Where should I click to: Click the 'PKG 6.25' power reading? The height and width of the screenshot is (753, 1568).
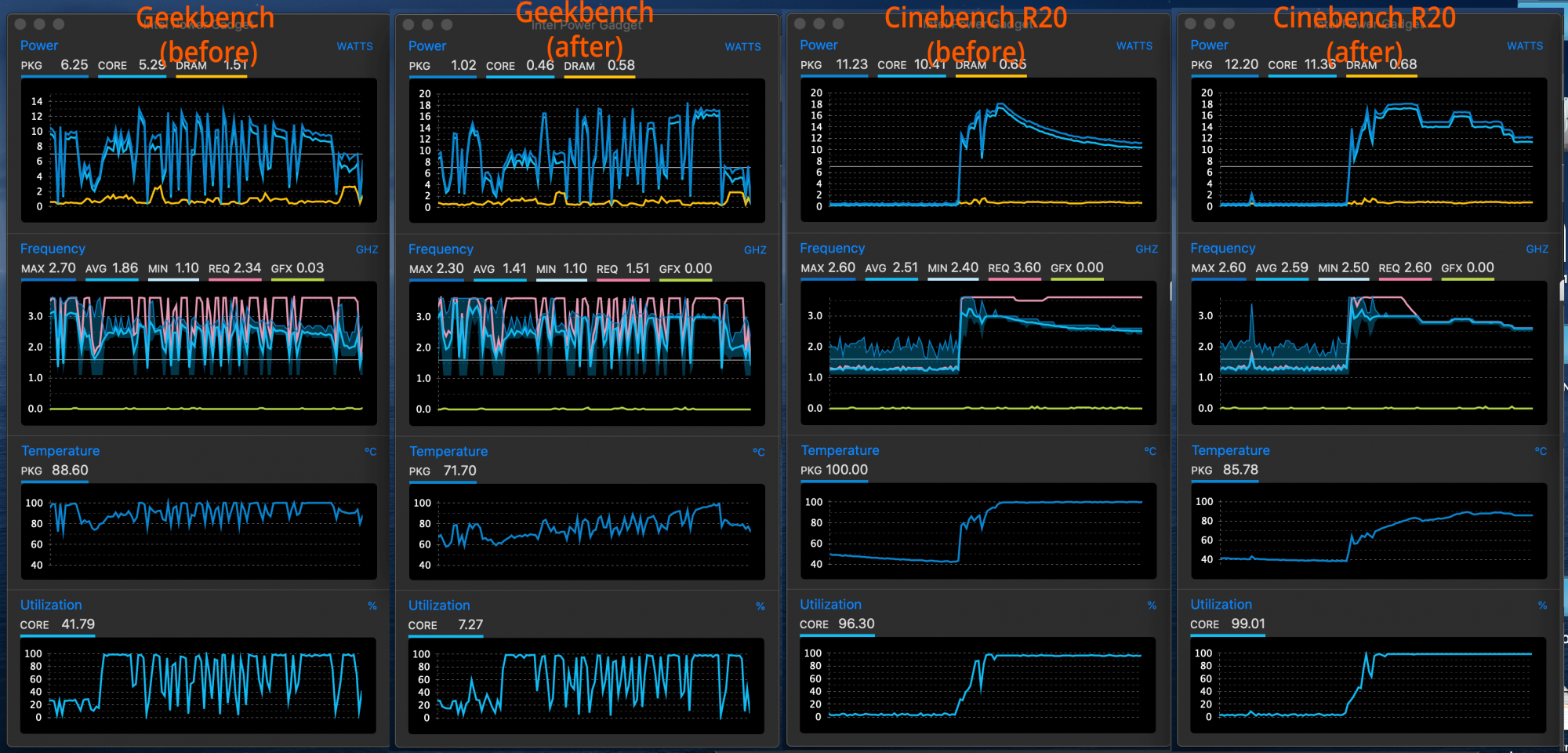(54, 65)
